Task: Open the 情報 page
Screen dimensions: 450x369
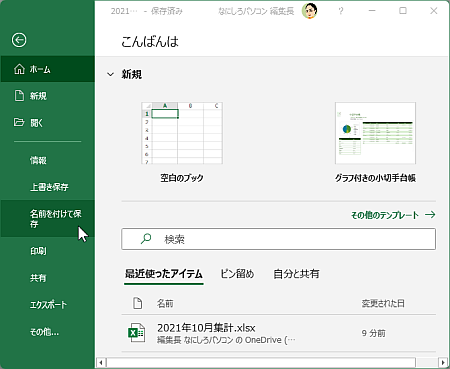Action: tap(48, 160)
